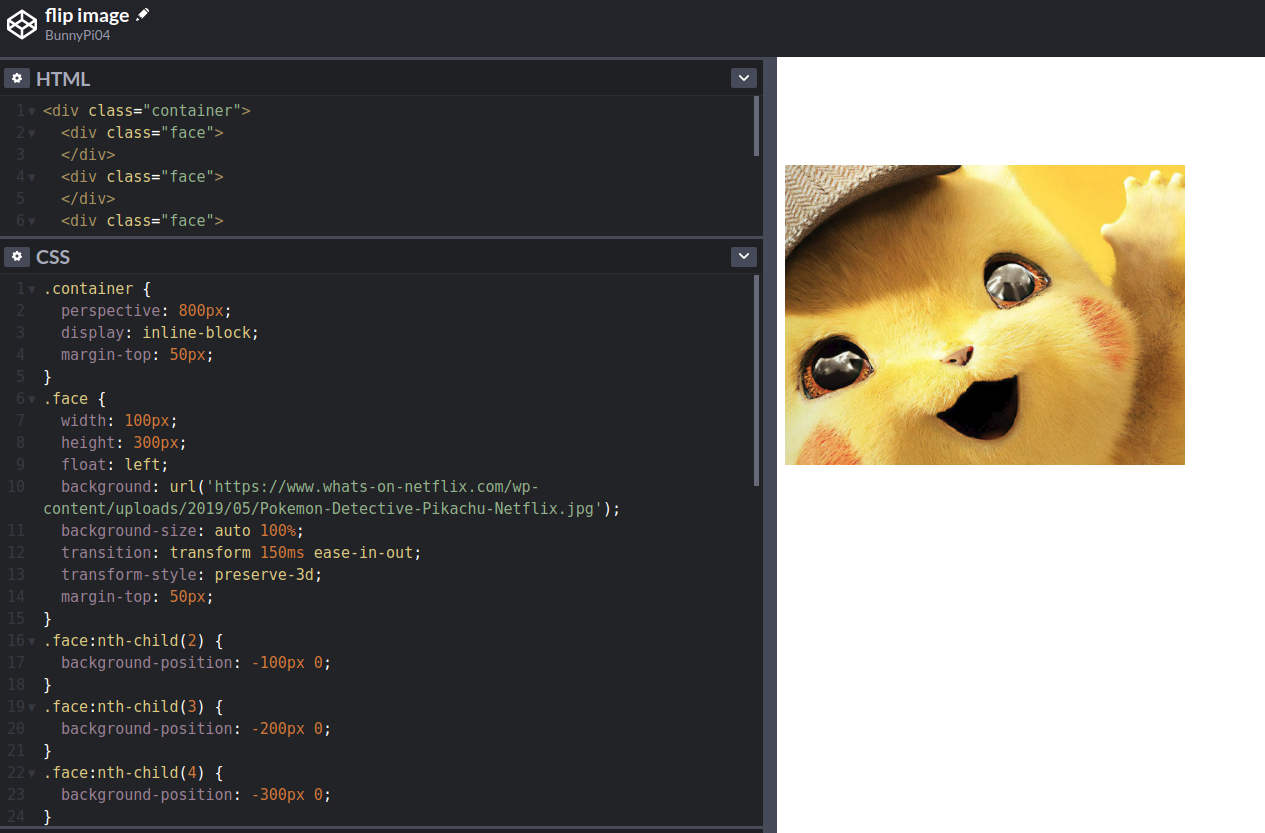
Task: Click the HTML editor vertical scrollbar
Action: [x=757, y=126]
